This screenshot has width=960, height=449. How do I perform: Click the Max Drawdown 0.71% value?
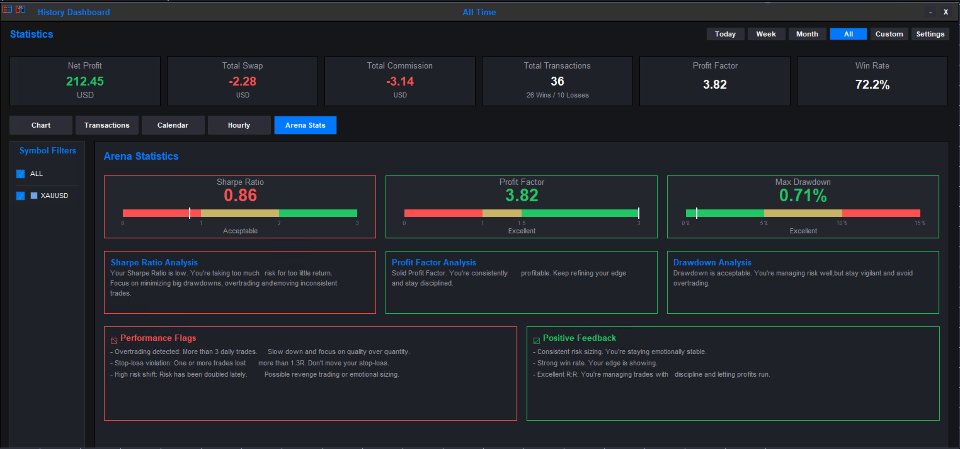tap(803, 195)
